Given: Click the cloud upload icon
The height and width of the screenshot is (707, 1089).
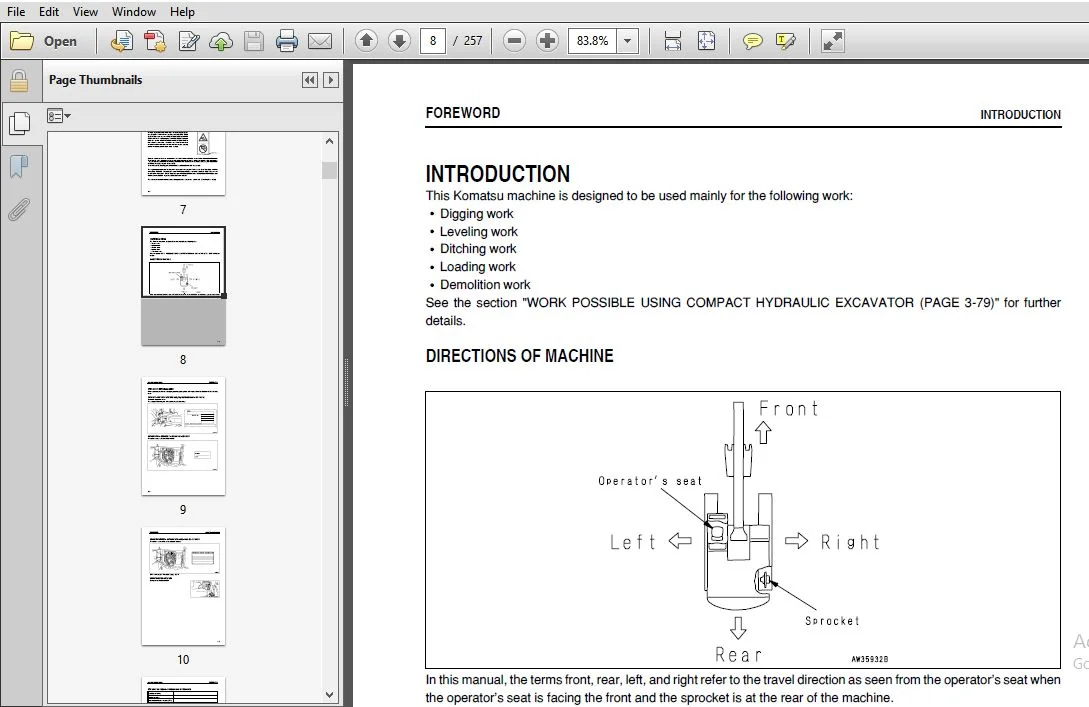Looking at the screenshot, I should (x=221, y=41).
